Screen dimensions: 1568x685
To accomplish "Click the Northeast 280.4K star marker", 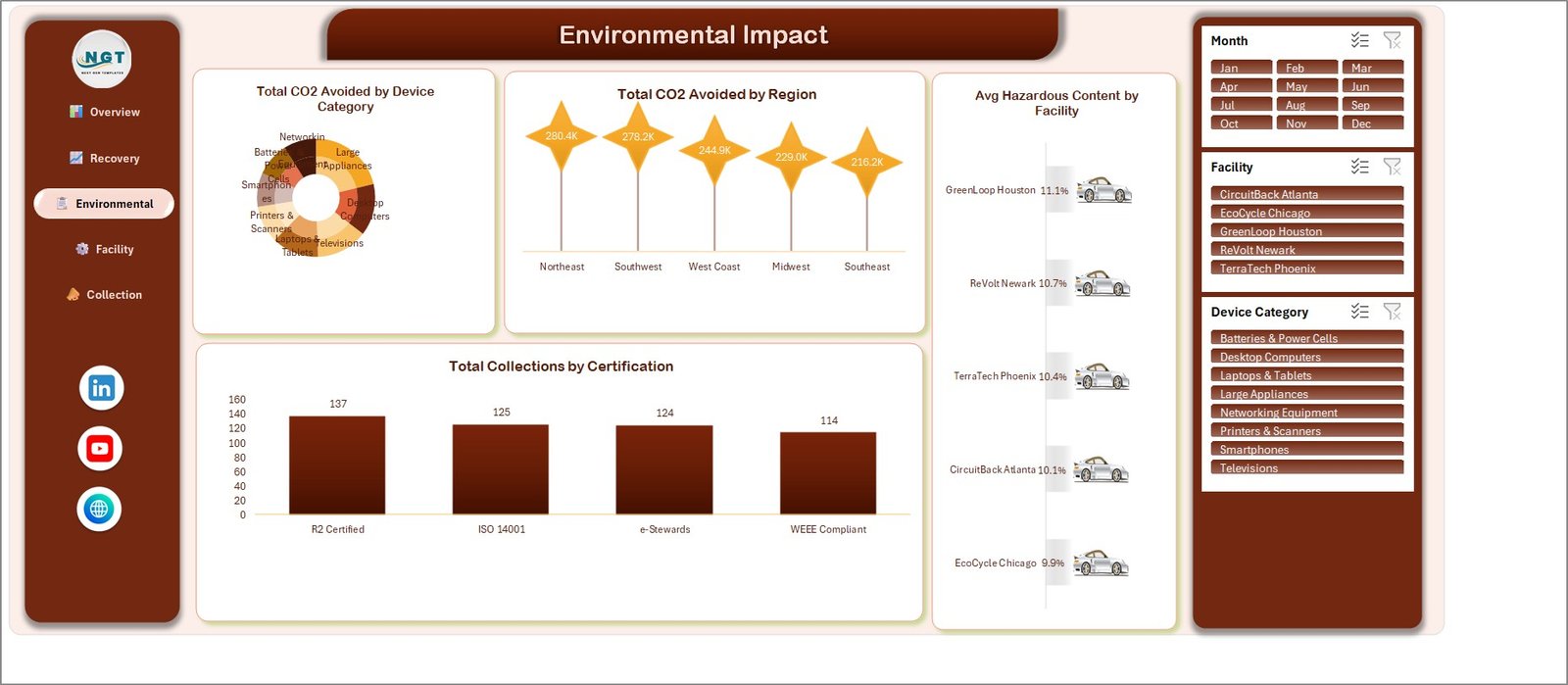I will pyautogui.click(x=562, y=136).
